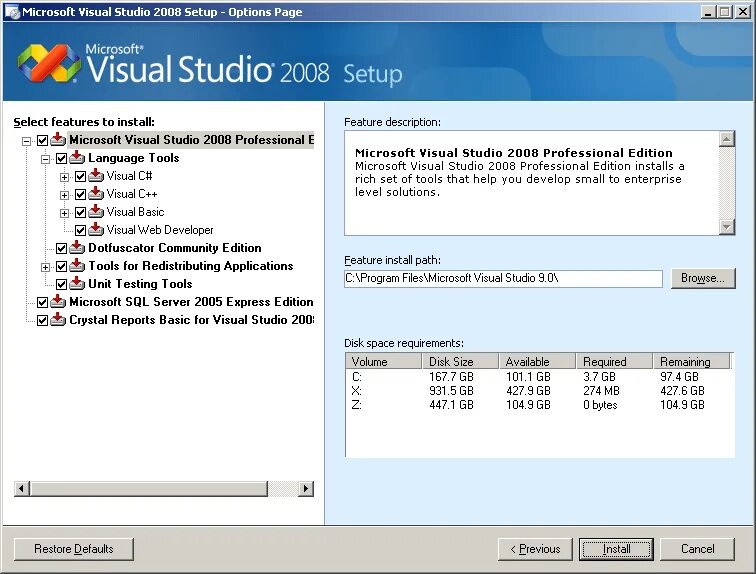
Task: Click the install icon beside Language Tools
Action: pos(77,158)
